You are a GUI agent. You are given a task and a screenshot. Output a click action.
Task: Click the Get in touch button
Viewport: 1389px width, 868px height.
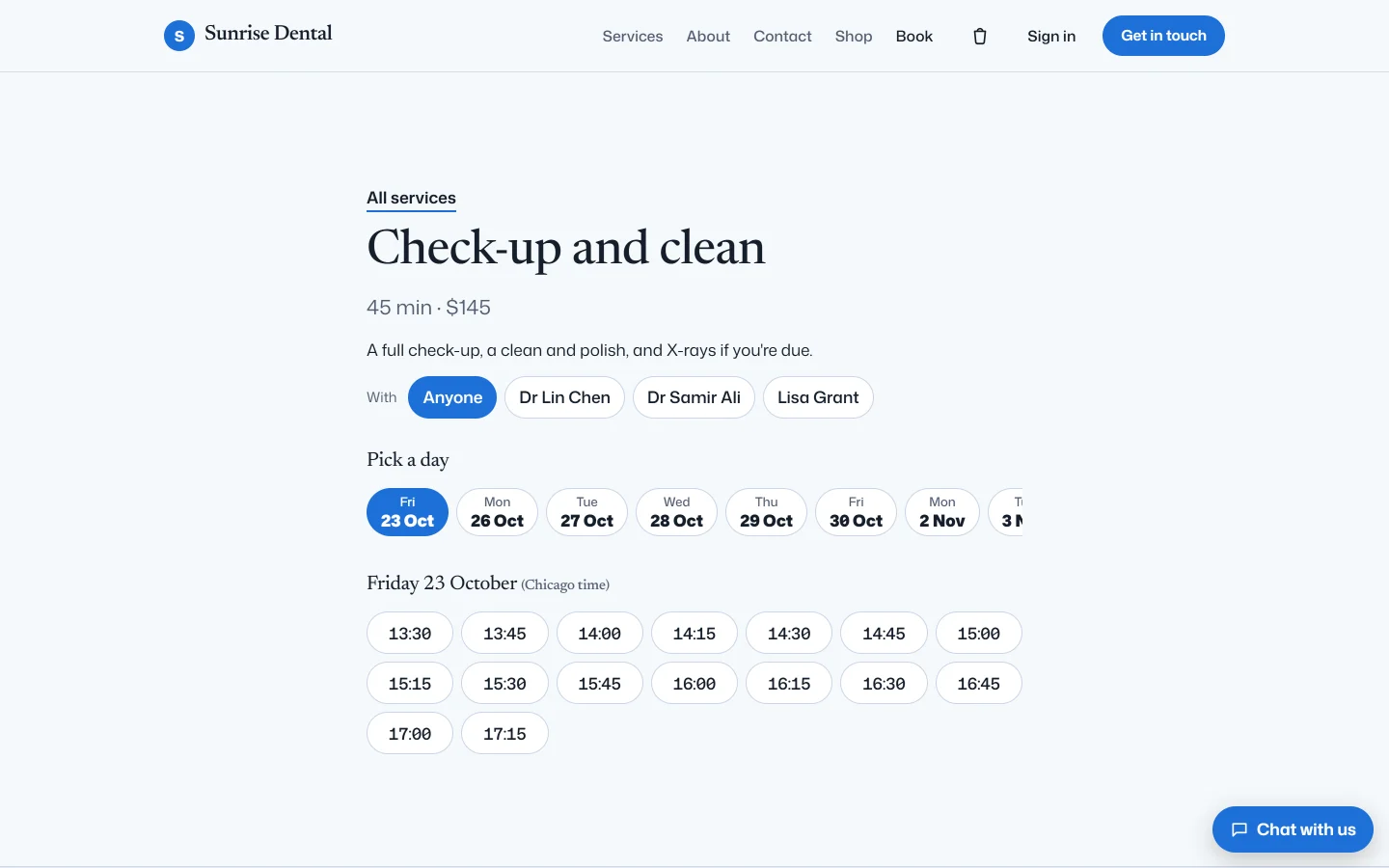1163,36
